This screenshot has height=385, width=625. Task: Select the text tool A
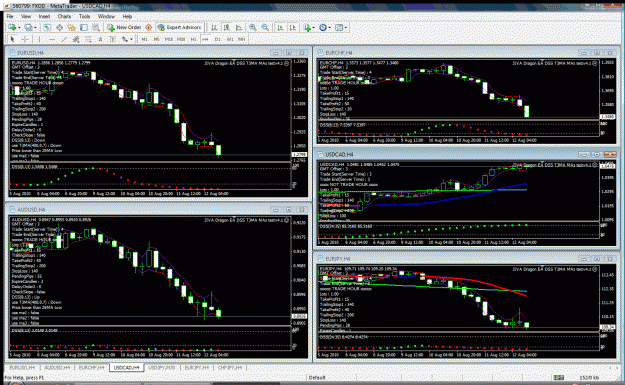[100, 39]
